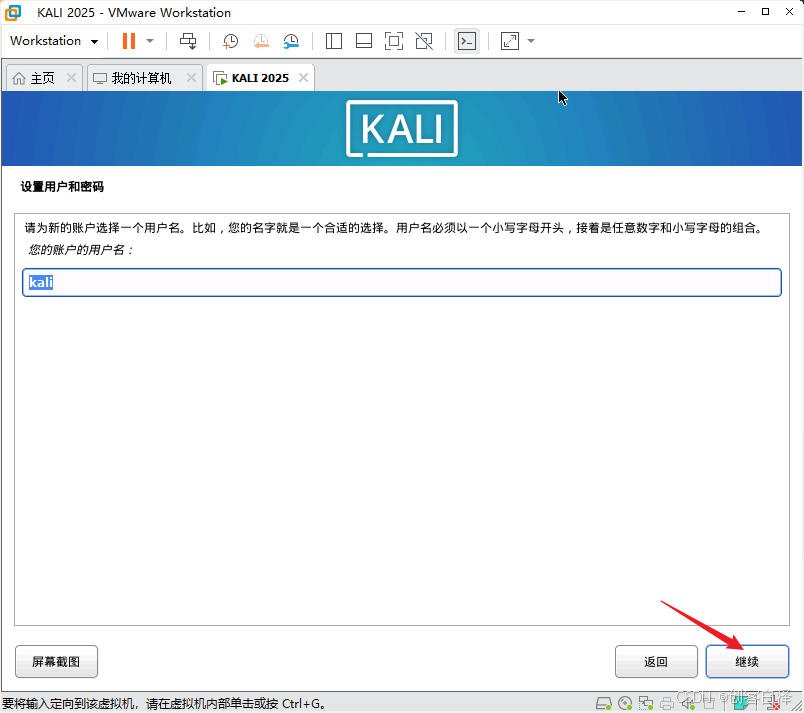Click the VMware Workstation logo icon in title bar

click(x=13, y=12)
